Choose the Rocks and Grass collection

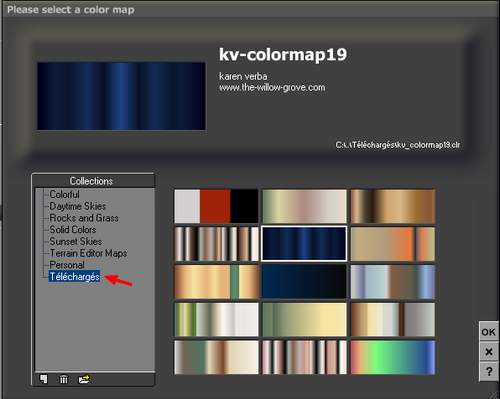84,218
